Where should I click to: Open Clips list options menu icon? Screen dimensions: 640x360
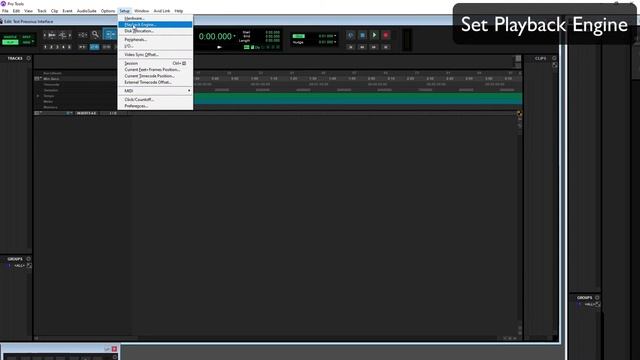click(554, 58)
